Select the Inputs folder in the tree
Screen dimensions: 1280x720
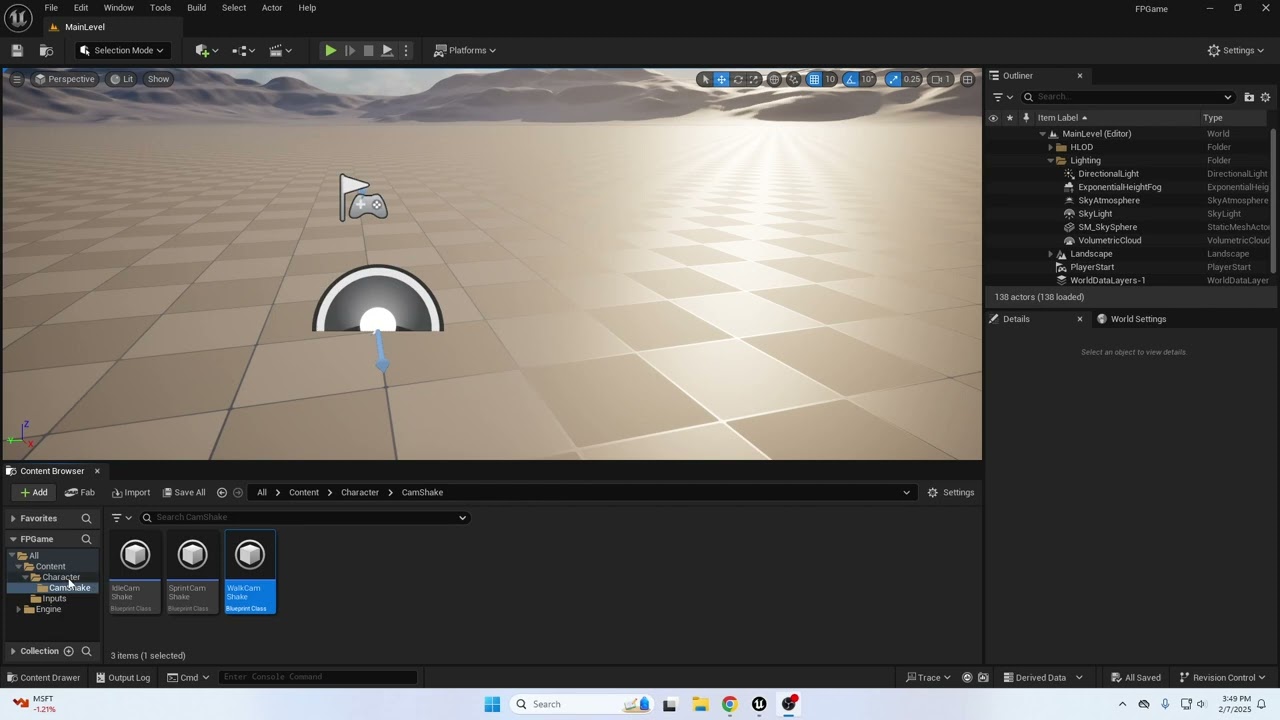[x=54, y=598]
